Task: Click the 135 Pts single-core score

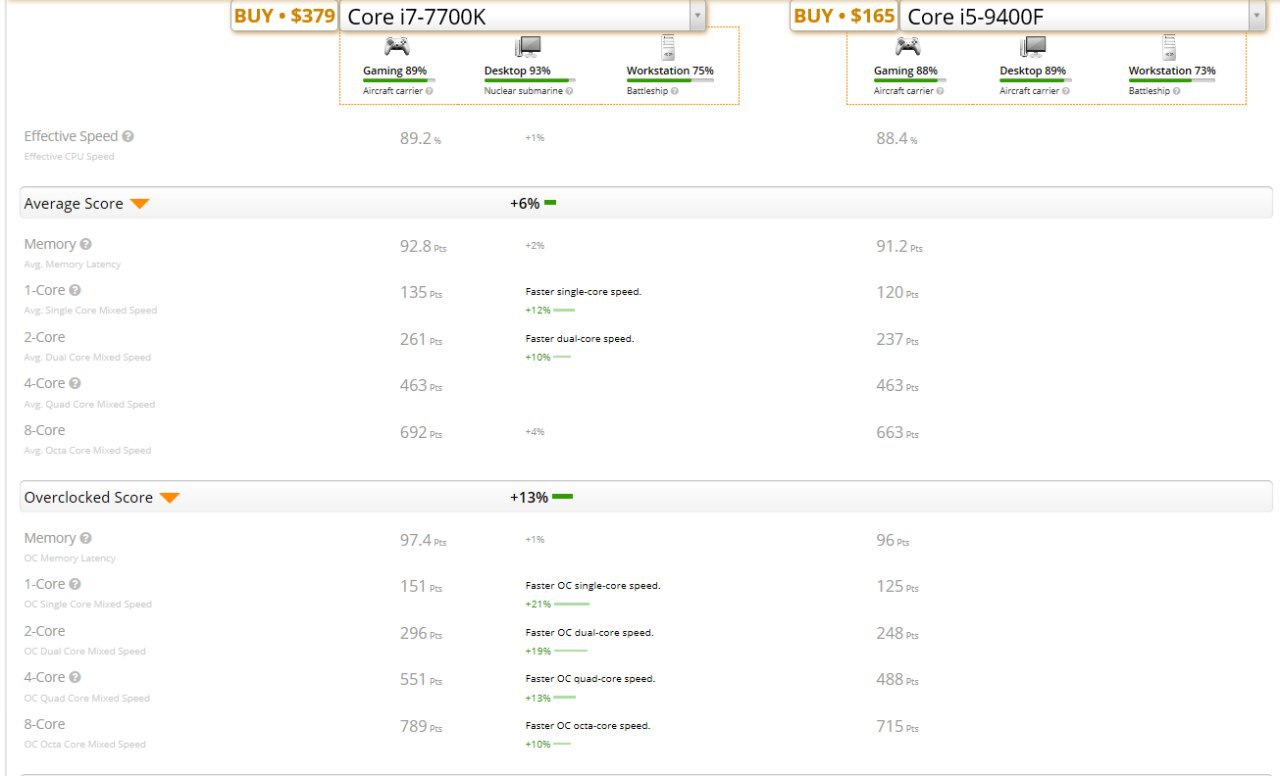Action: point(421,293)
